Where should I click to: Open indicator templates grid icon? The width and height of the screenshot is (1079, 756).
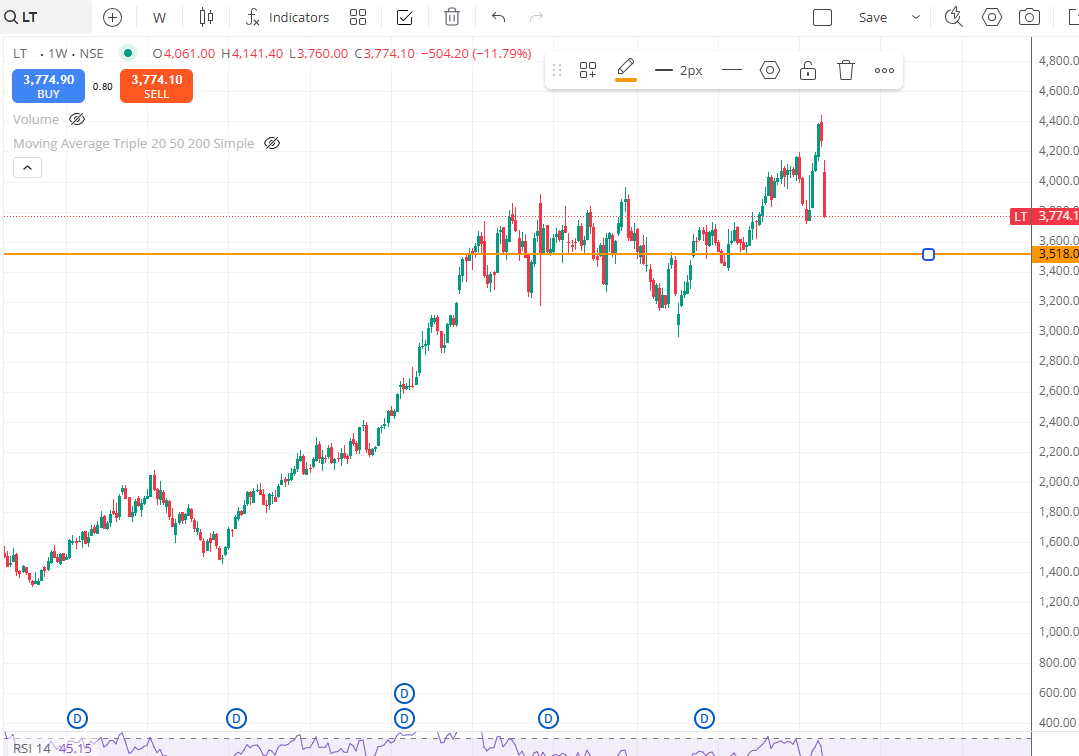tap(358, 17)
